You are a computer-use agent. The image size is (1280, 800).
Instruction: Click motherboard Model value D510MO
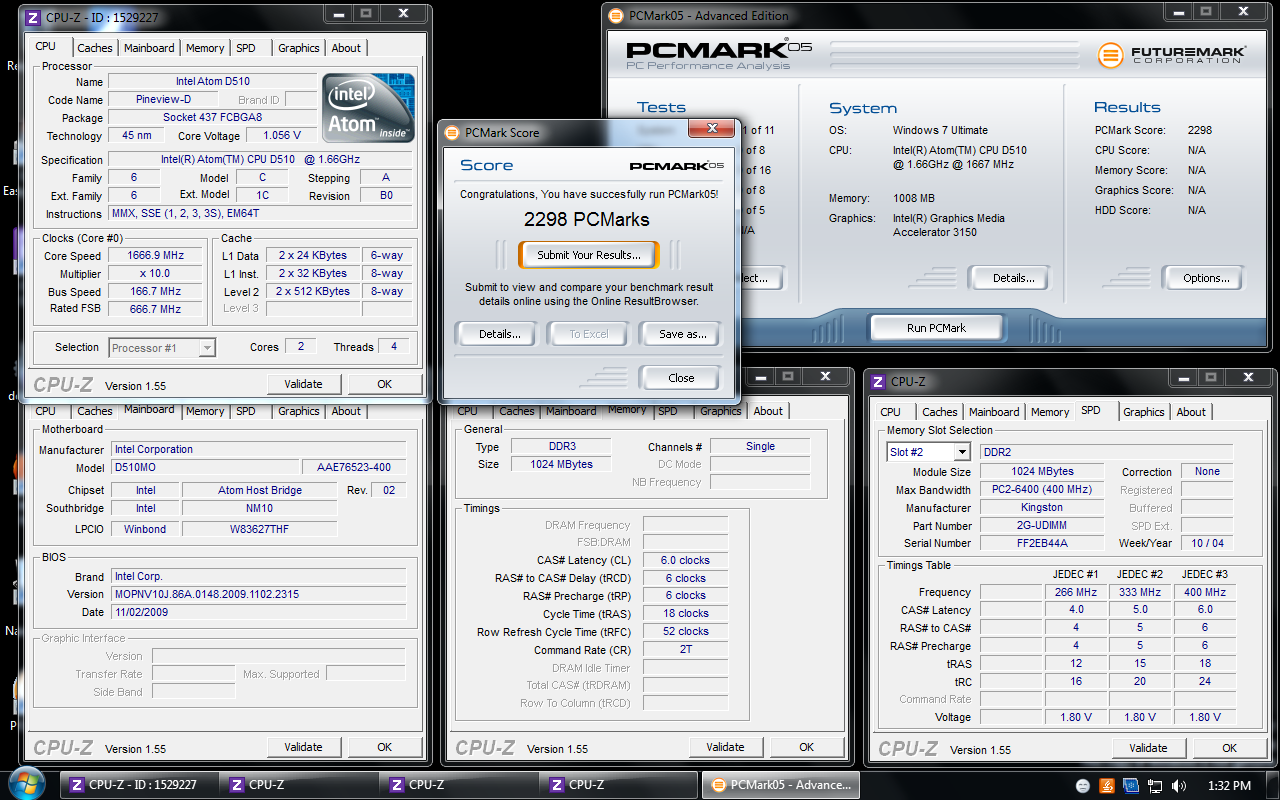[204, 468]
